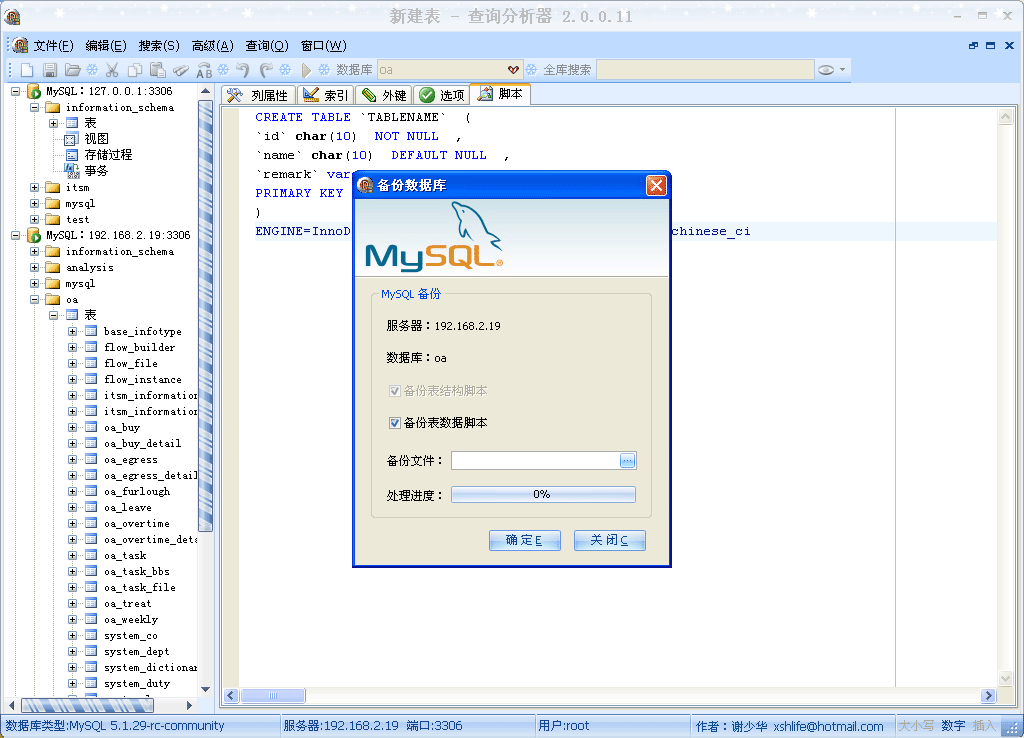
Task: Create a new document with the blank-page toolbar icon
Action: [x=27, y=70]
